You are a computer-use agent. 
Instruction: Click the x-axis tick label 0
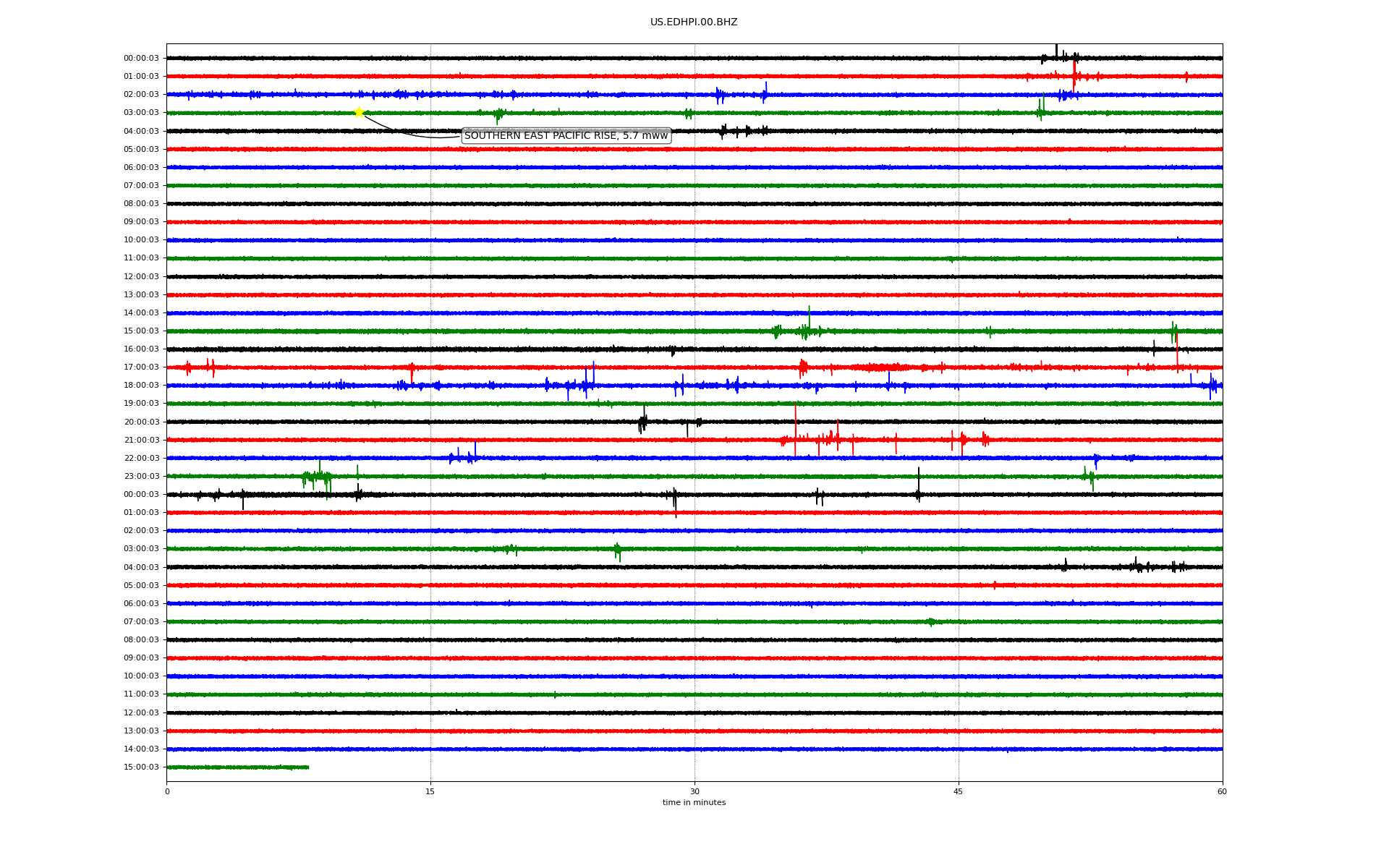(x=167, y=791)
